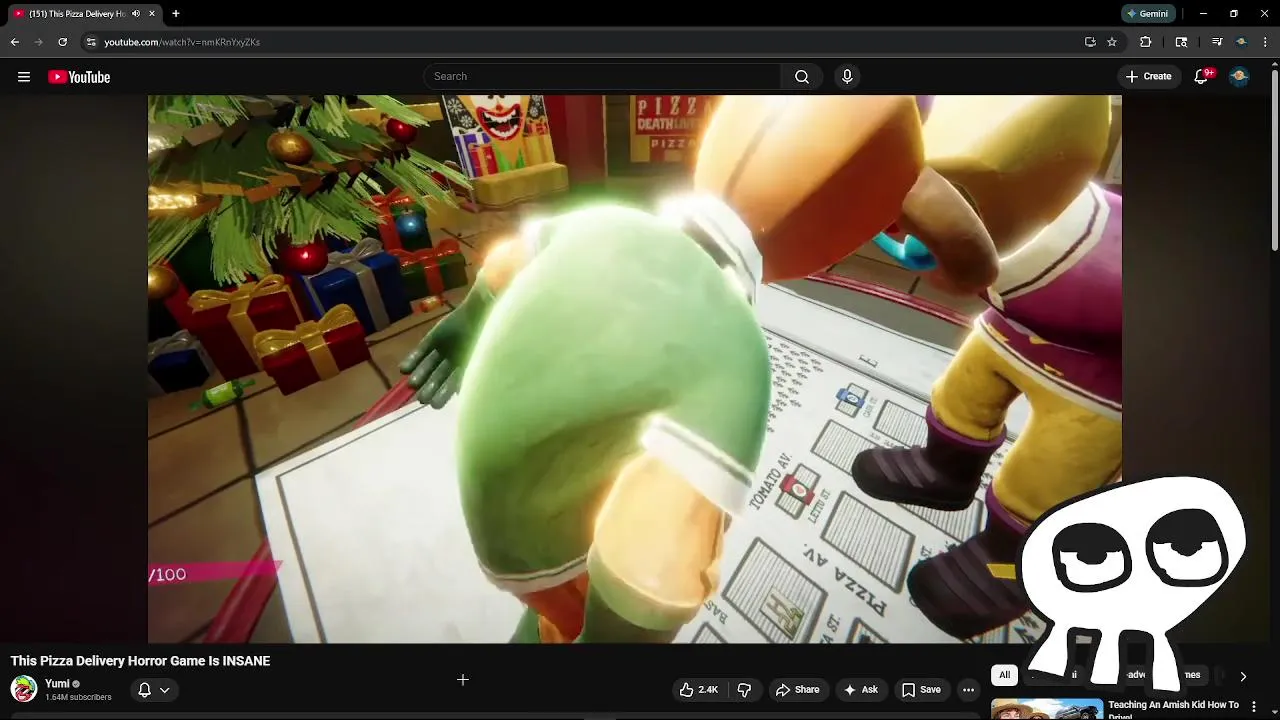This screenshot has width=1280, height=720.
Task: Open the tab search side-panel icon
Action: pos(1181,42)
